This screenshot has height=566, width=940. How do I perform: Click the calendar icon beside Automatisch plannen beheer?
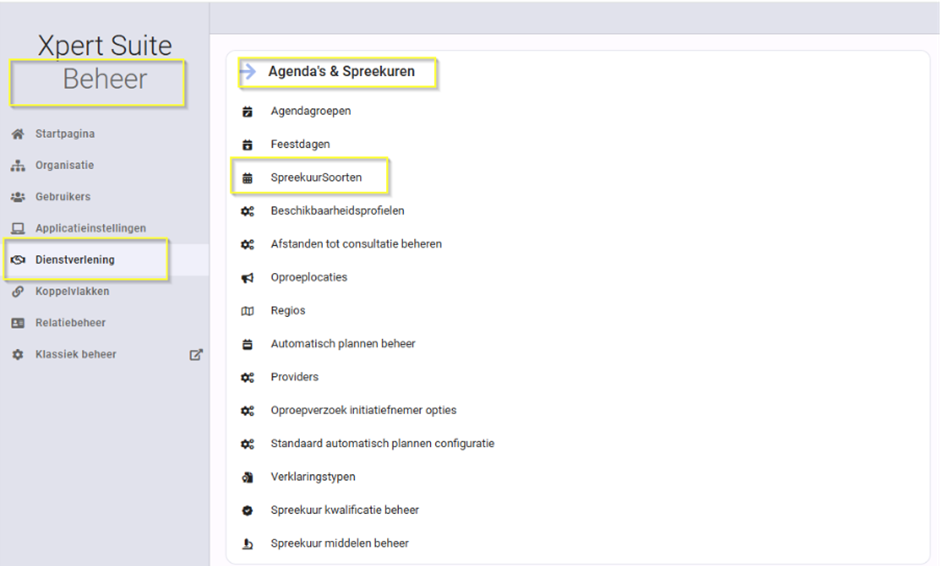(x=248, y=344)
